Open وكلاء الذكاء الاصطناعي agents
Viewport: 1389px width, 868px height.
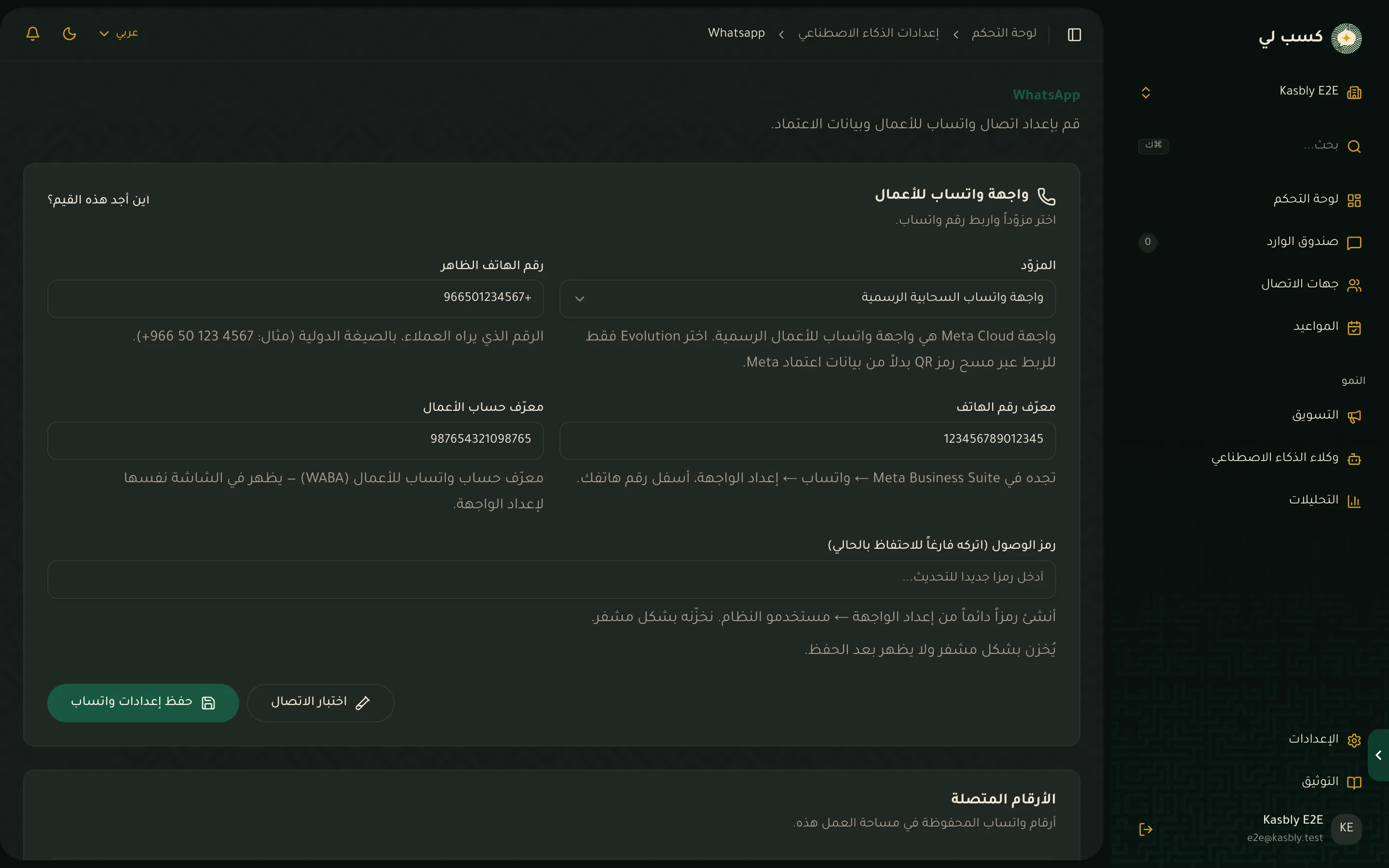[1250, 458]
